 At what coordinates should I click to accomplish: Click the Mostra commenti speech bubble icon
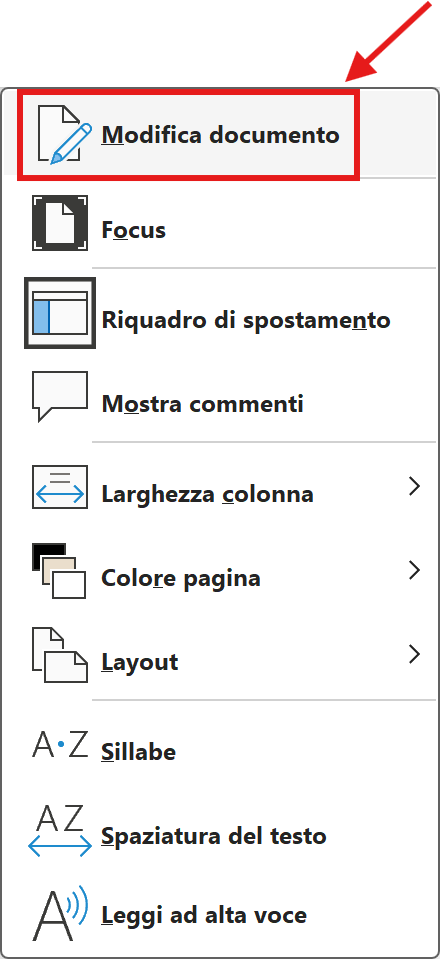[x=60, y=396]
